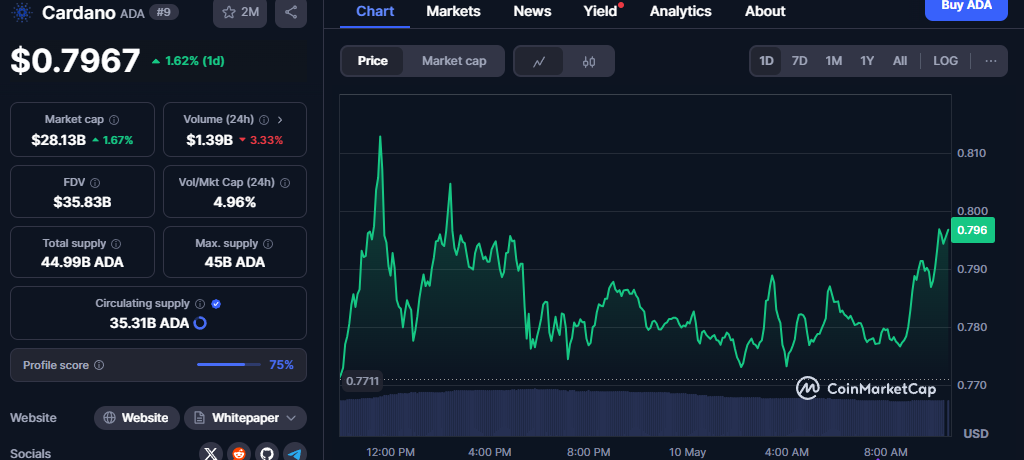Image resolution: width=1024 pixels, height=460 pixels.
Task: Click the 4.96% Vol/Mkt Cap value
Action: (x=234, y=202)
